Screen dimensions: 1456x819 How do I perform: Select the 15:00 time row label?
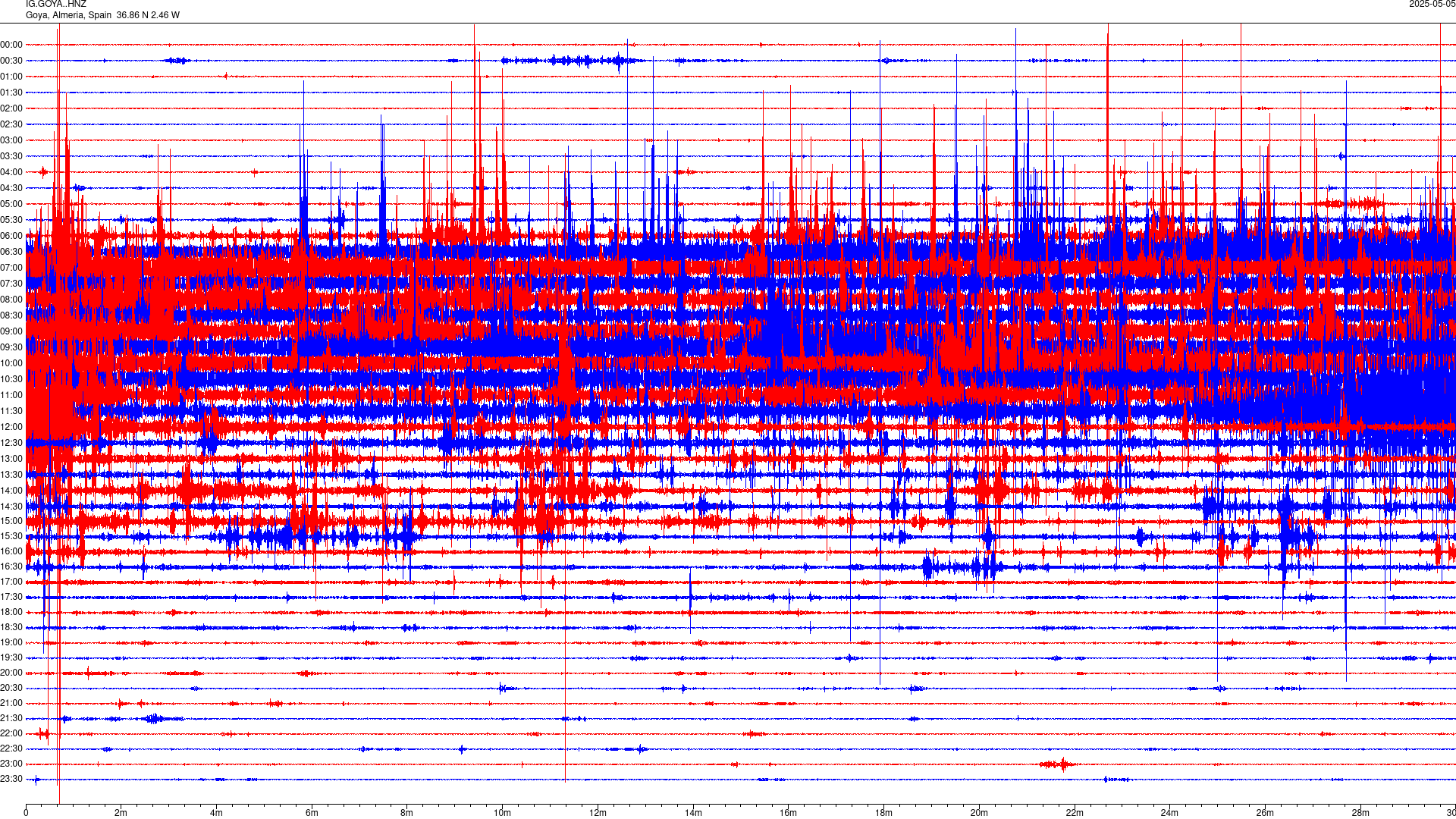point(11,521)
